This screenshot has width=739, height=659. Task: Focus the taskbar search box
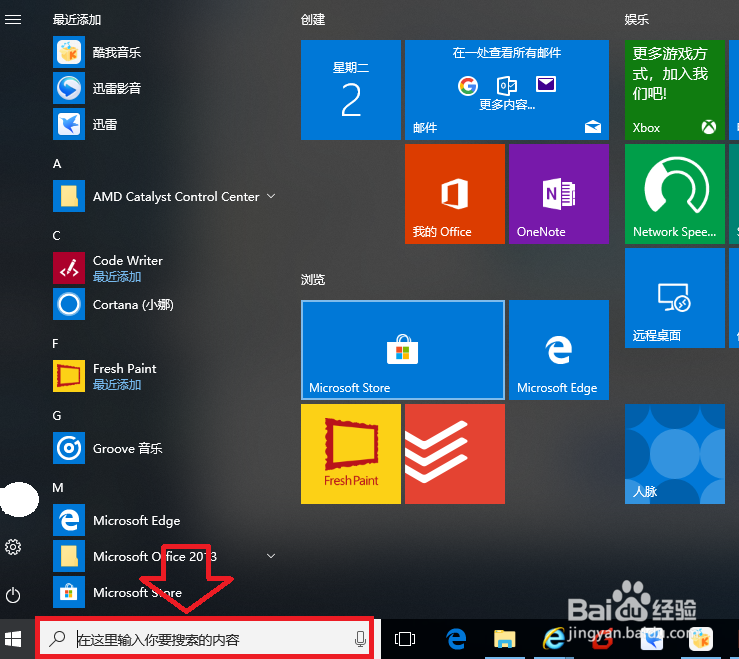204,639
